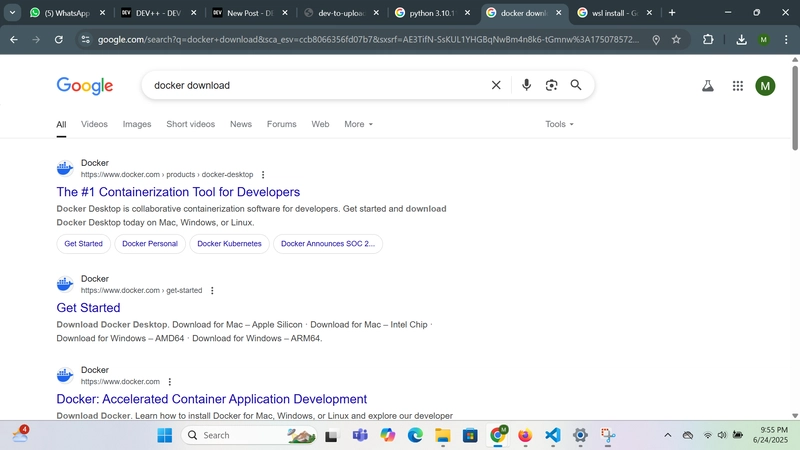Viewport: 800px width, 450px height.
Task: Click the browser address bar URL
Action: click(368, 39)
